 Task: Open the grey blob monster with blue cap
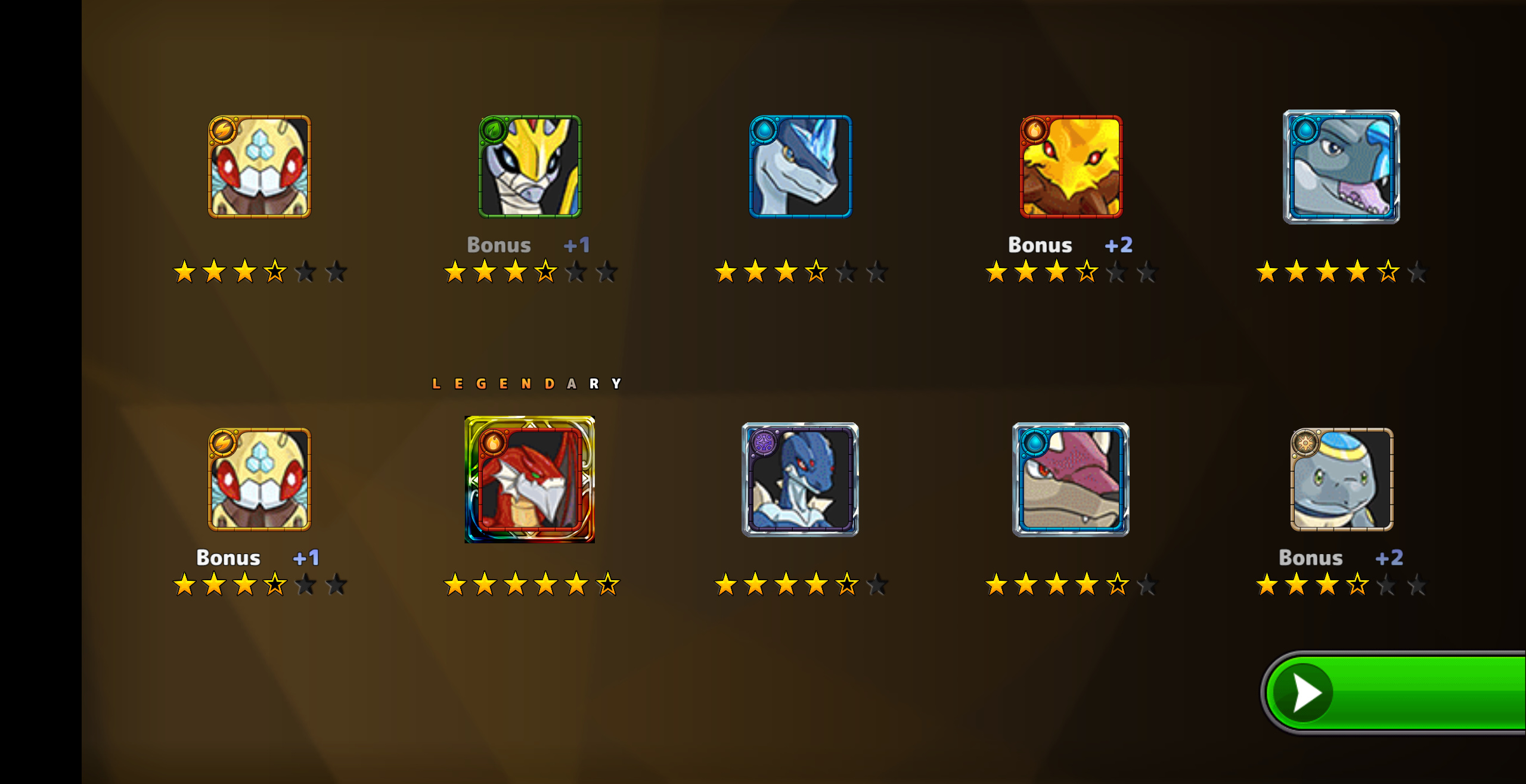(x=1342, y=480)
